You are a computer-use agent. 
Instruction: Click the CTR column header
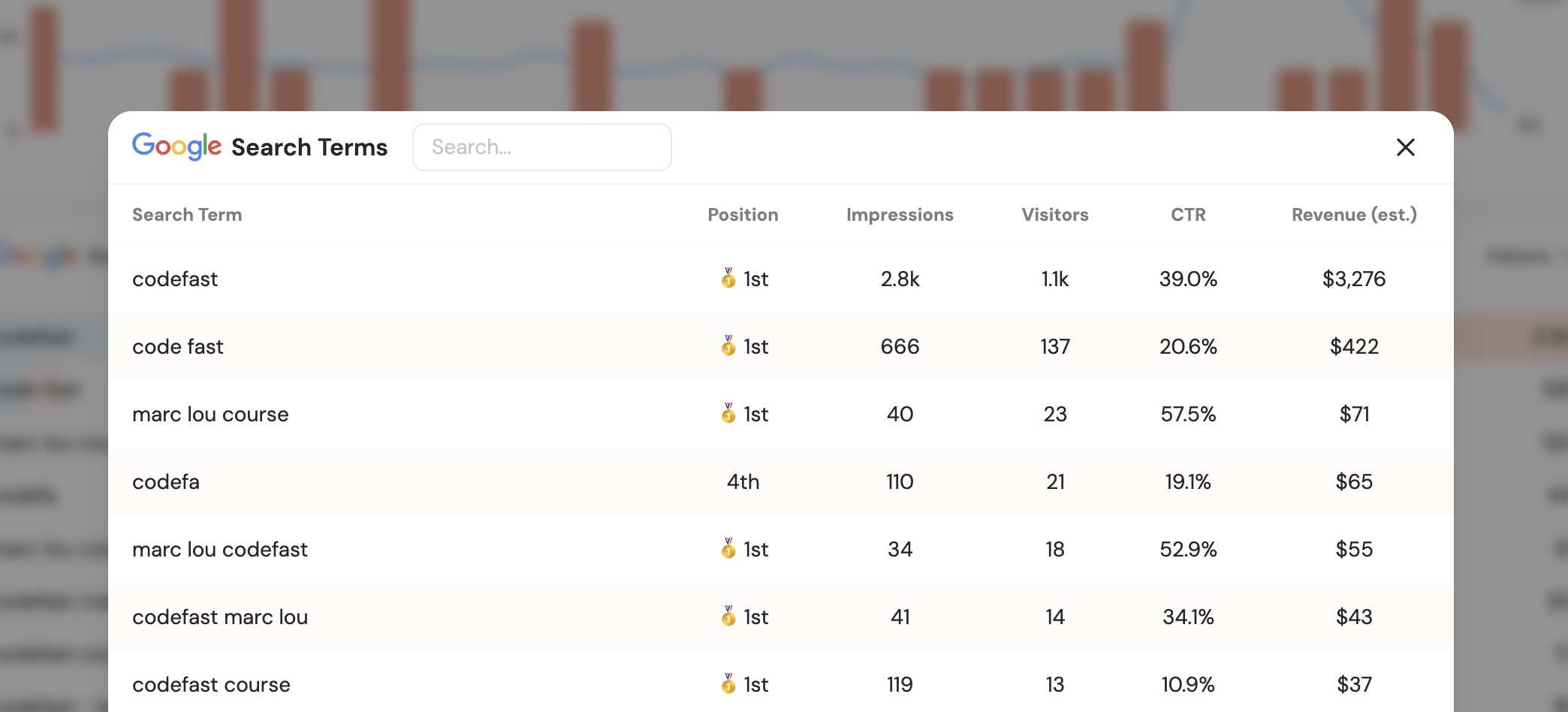click(x=1187, y=215)
